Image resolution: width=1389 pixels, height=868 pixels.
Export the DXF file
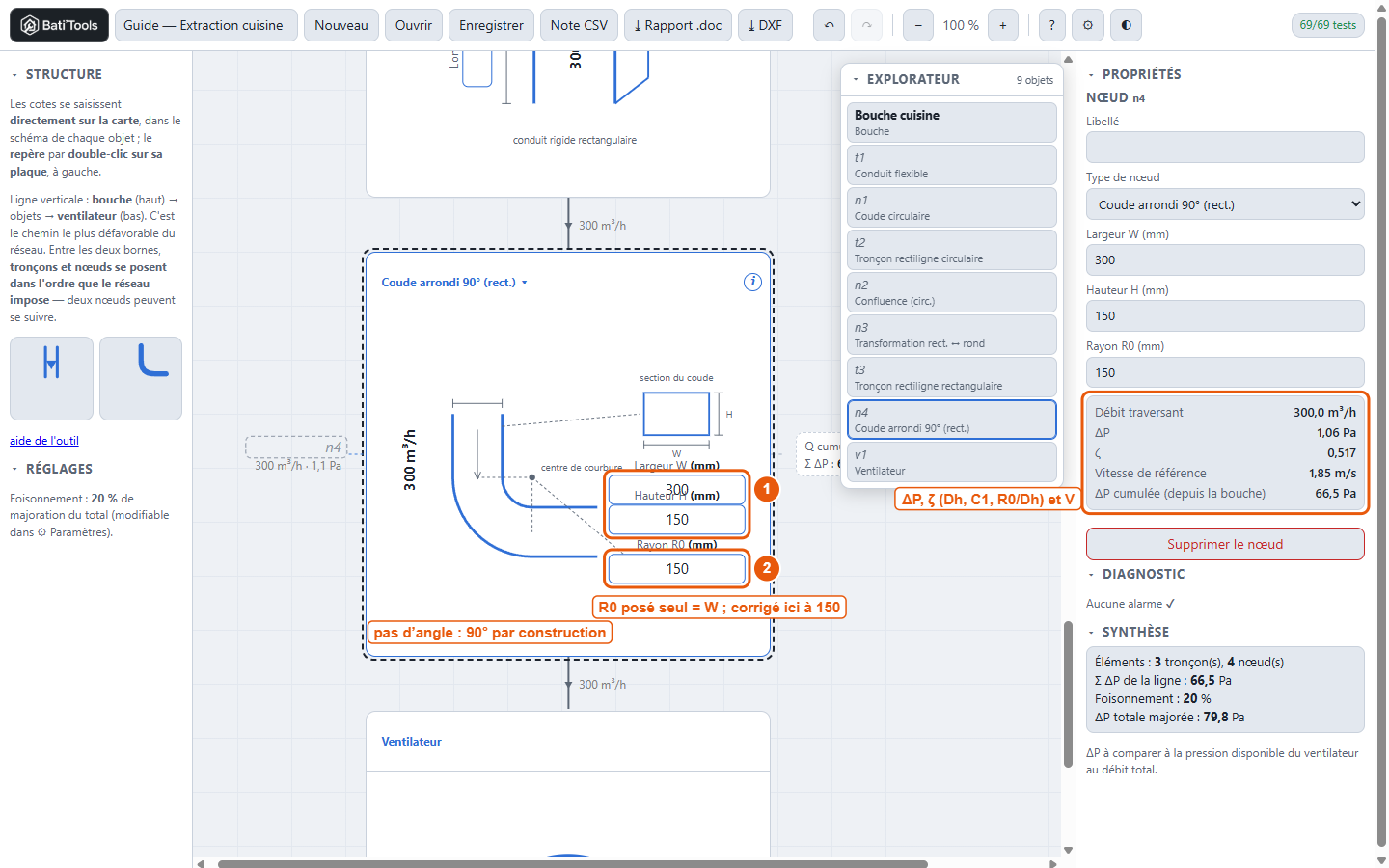pyautogui.click(x=765, y=25)
